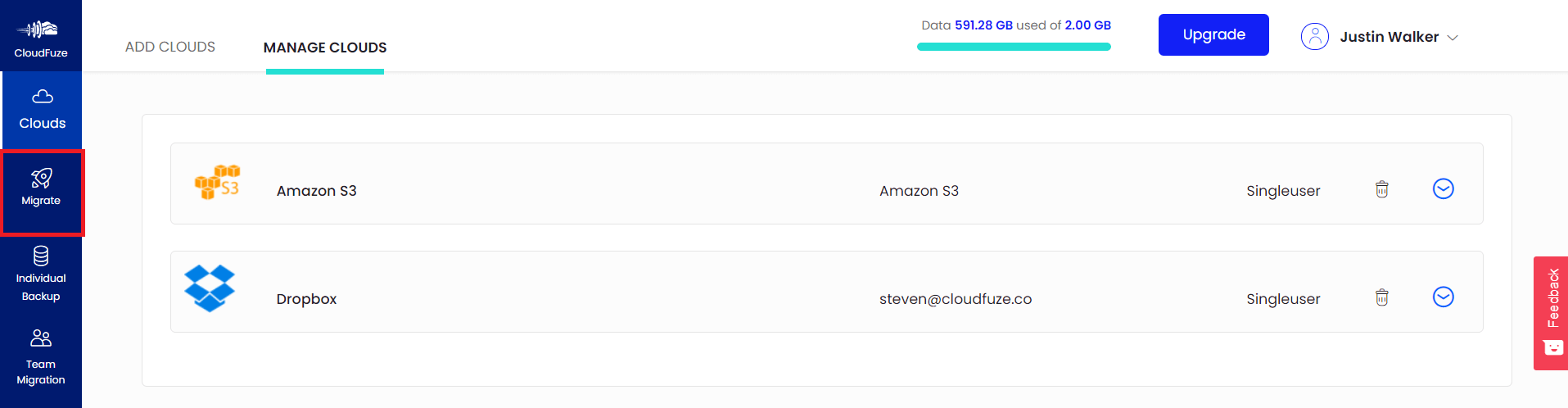Click the steven@cloudfuze.co account email
Viewport: 1568px width, 408px height.
956,299
